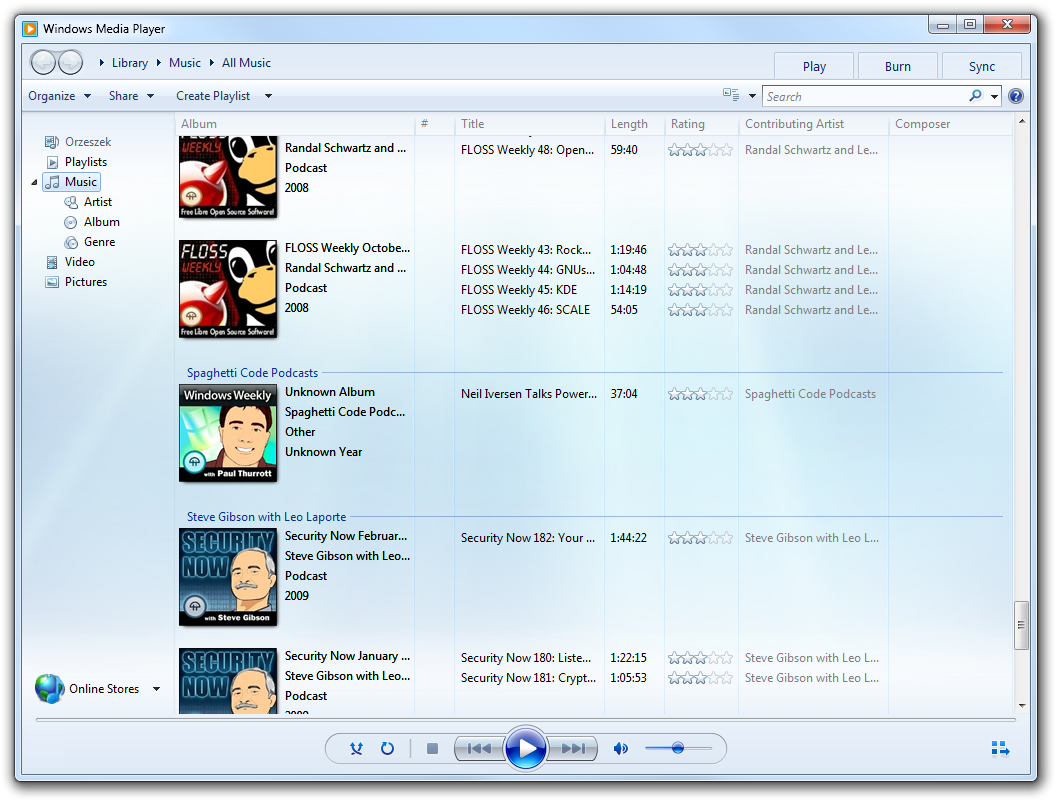Skip to previous track

[479, 748]
